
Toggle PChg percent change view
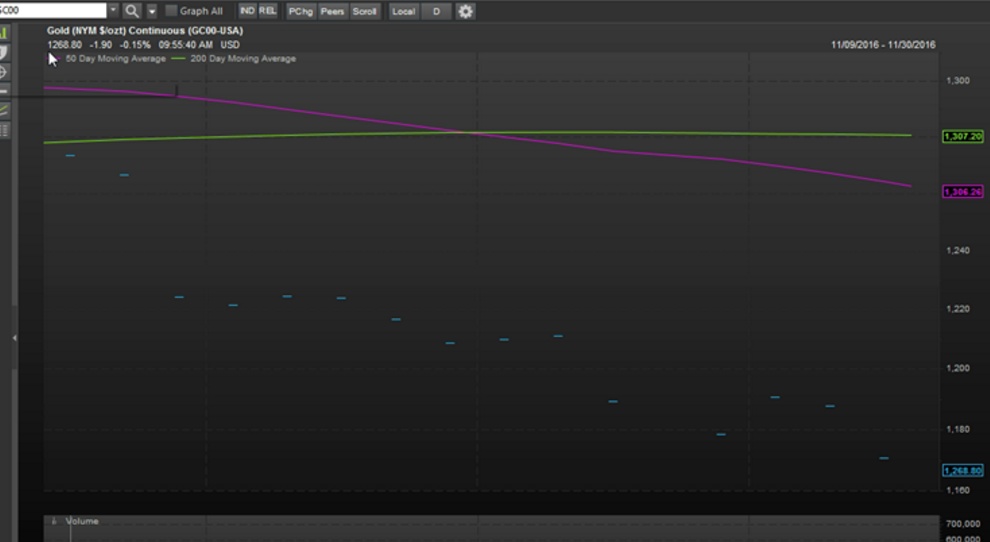(x=301, y=11)
